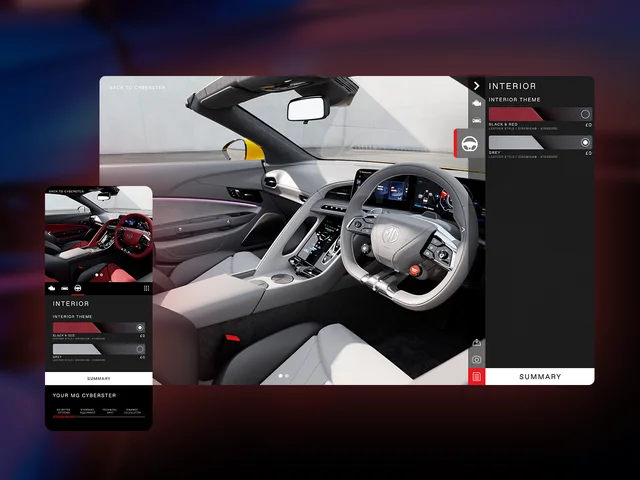Select Grey theme radio button in desktop panel
Screen dimensions: 640x480
pos(585,143)
